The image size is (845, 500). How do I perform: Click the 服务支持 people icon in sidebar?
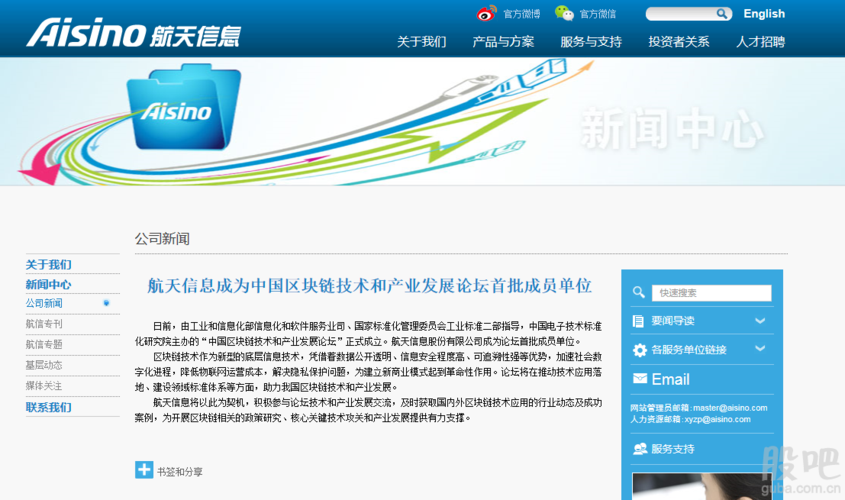(x=640, y=449)
